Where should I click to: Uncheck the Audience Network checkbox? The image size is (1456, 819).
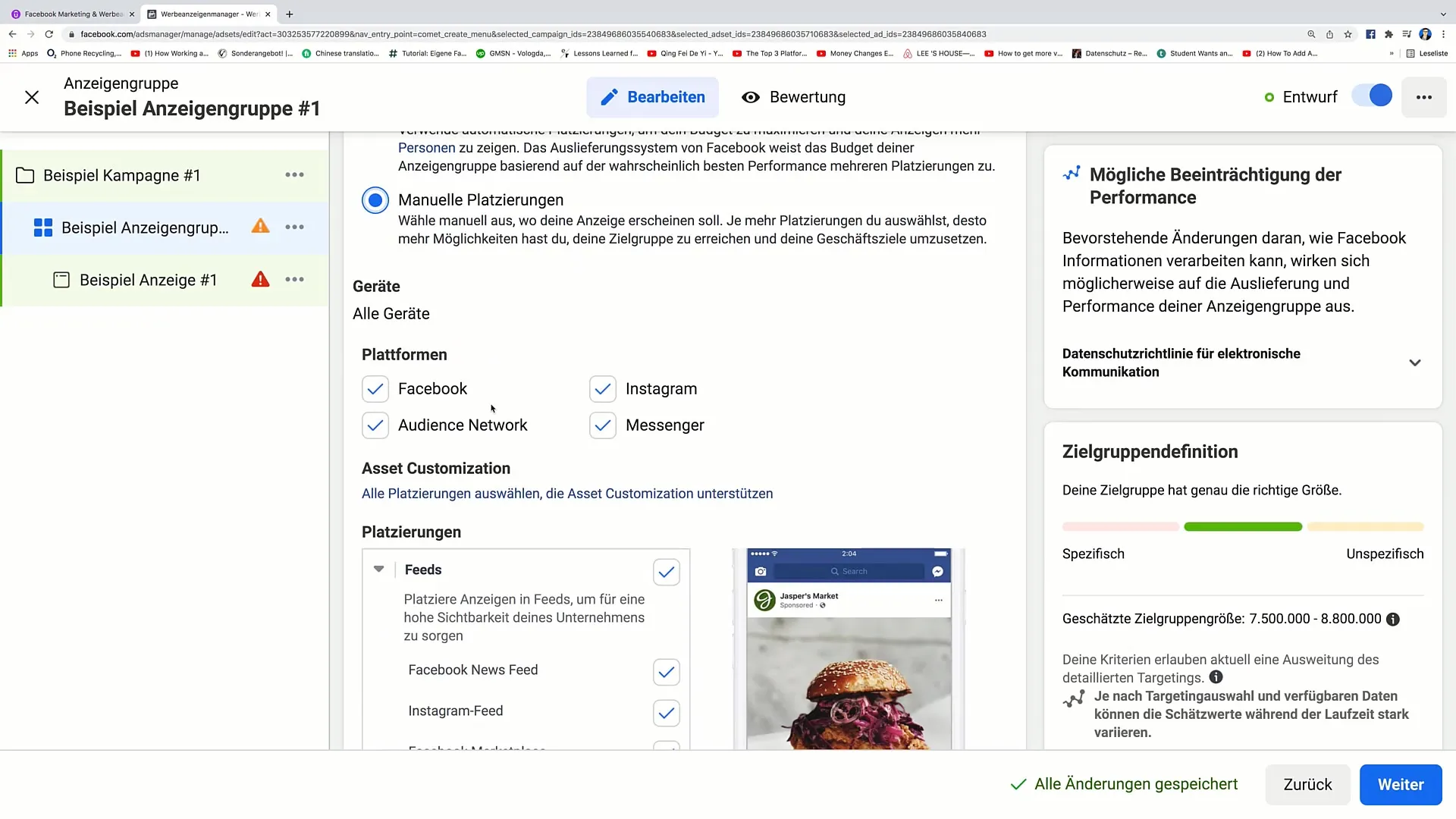[375, 425]
